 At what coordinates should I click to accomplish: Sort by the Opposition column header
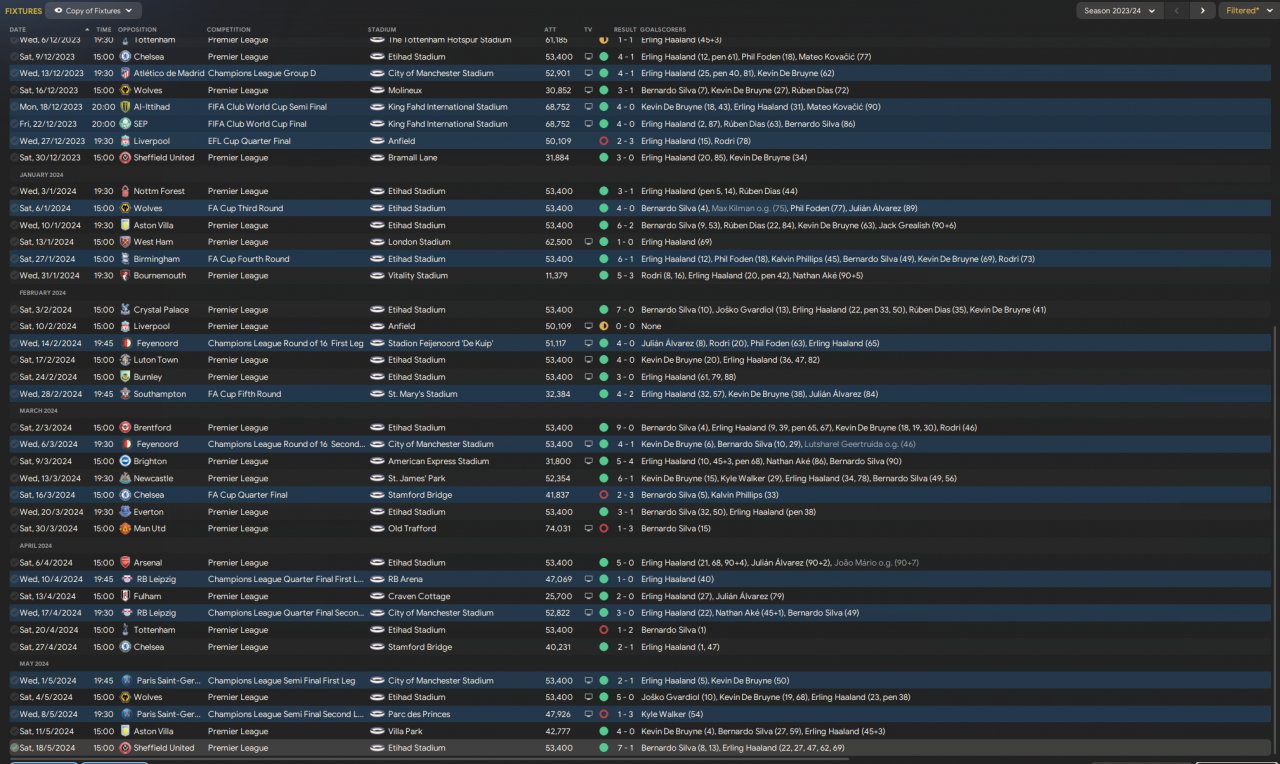[x=137, y=29]
